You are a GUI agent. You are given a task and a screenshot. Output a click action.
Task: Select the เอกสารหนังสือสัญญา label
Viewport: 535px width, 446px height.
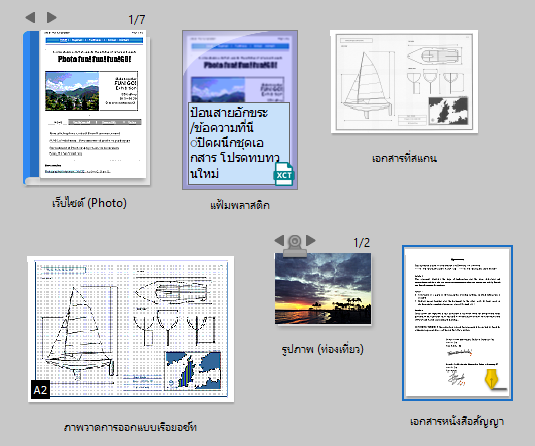457,421
